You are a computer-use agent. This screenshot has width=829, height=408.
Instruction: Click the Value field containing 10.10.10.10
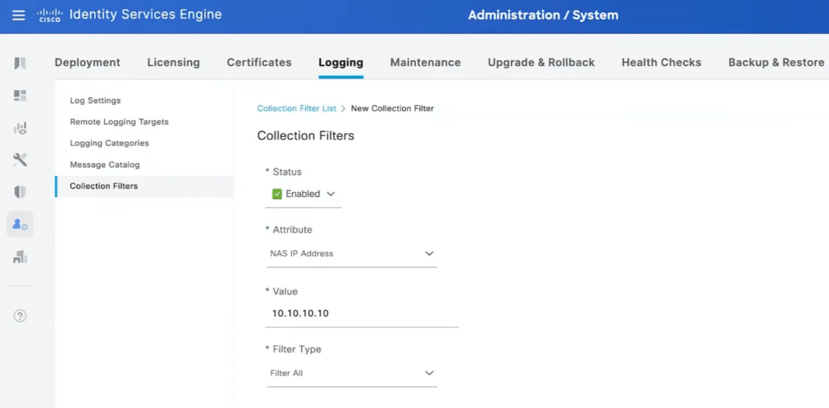[362, 314]
